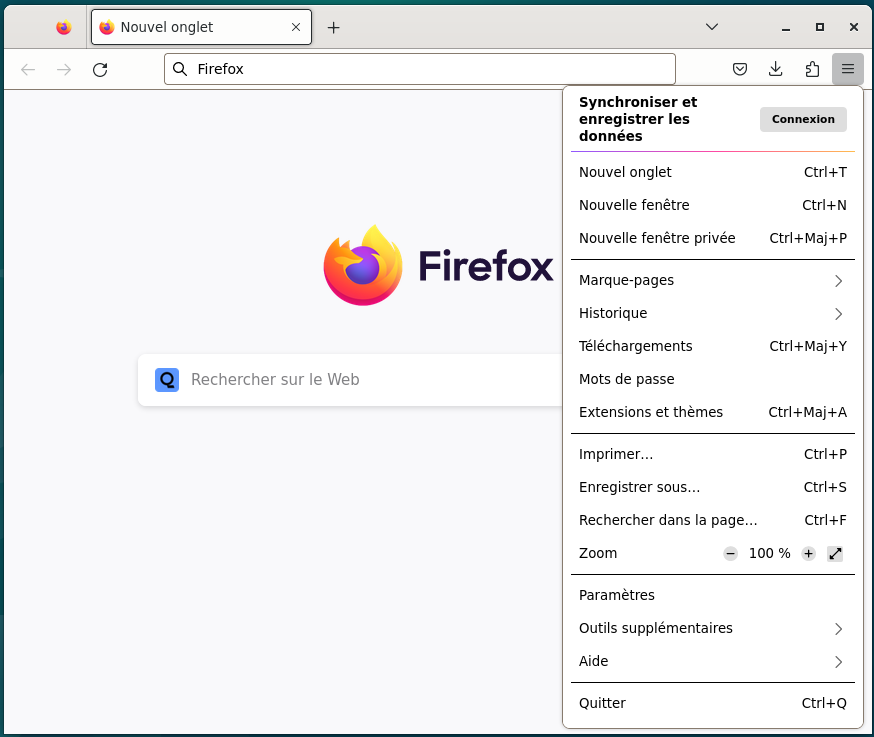Open Extensions et thèmes

713,412
